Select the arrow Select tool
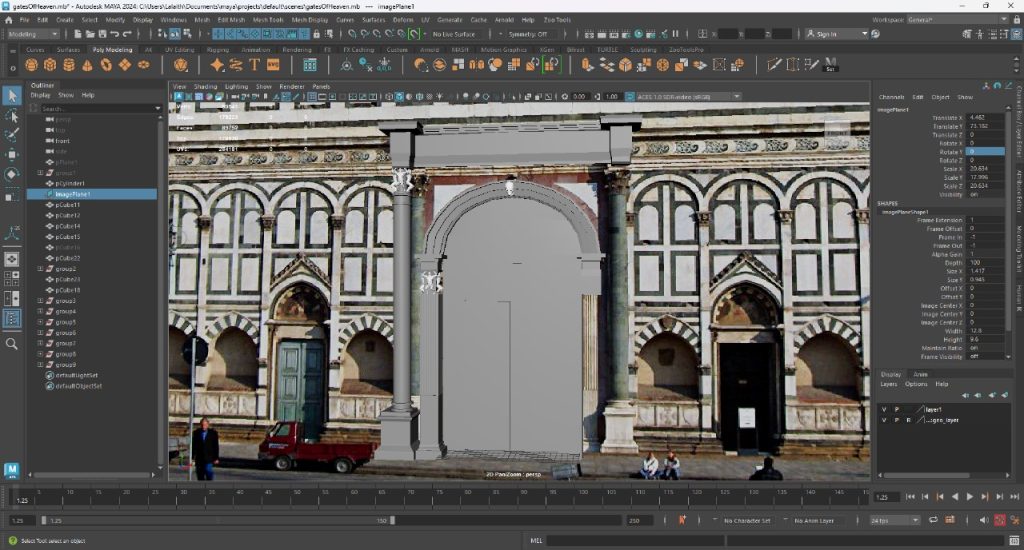1024x550 pixels. pos(12,96)
